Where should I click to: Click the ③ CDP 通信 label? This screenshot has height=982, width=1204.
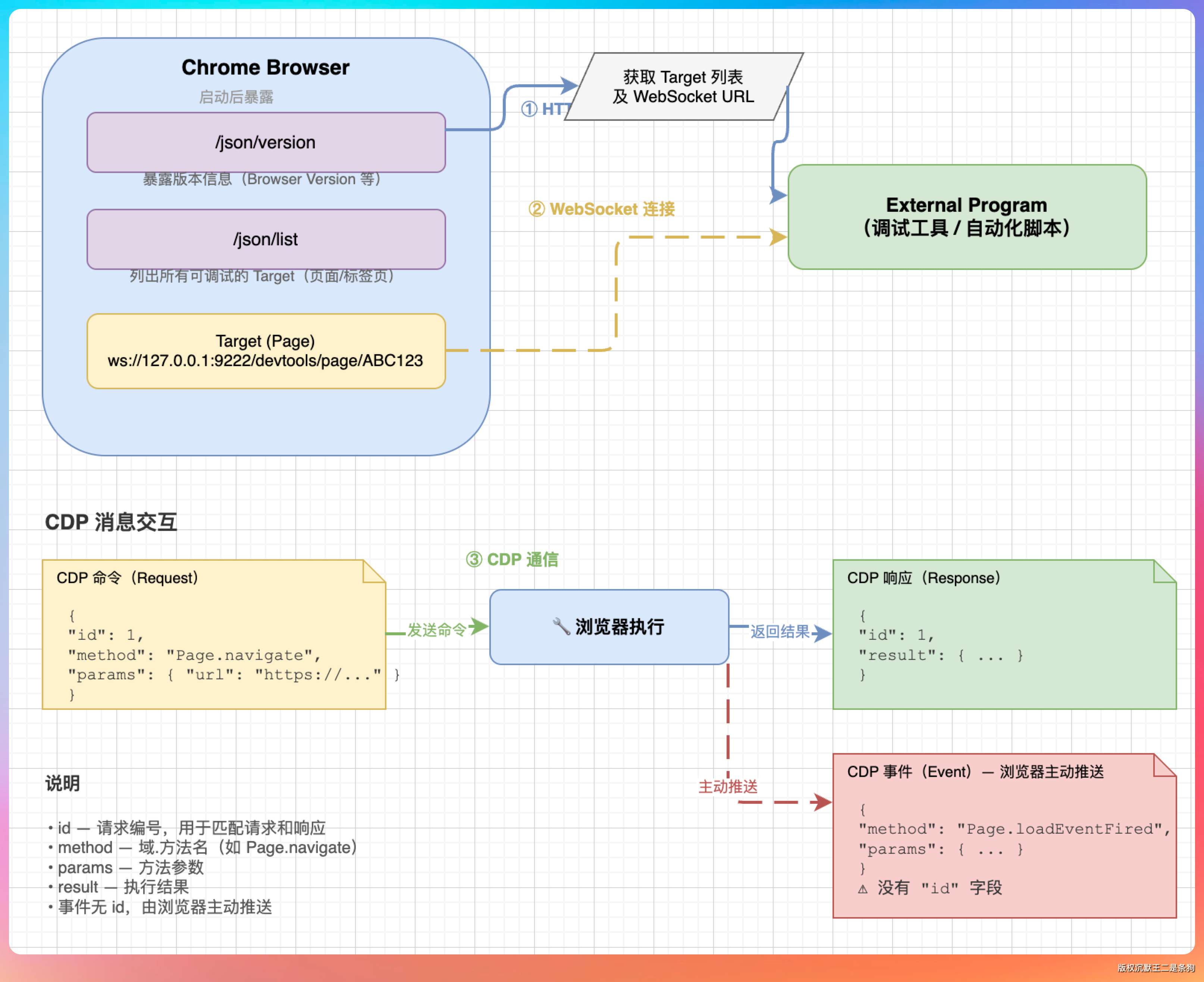[x=512, y=560]
